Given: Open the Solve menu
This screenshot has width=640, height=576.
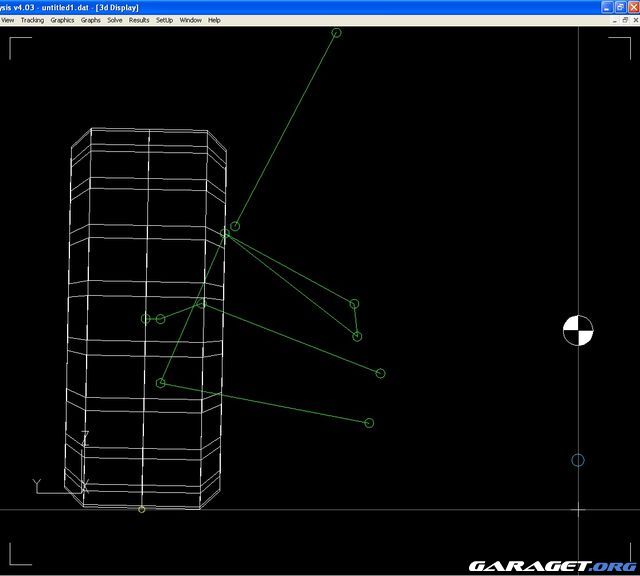Looking at the screenshot, I should pyautogui.click(x=115, y=20).
